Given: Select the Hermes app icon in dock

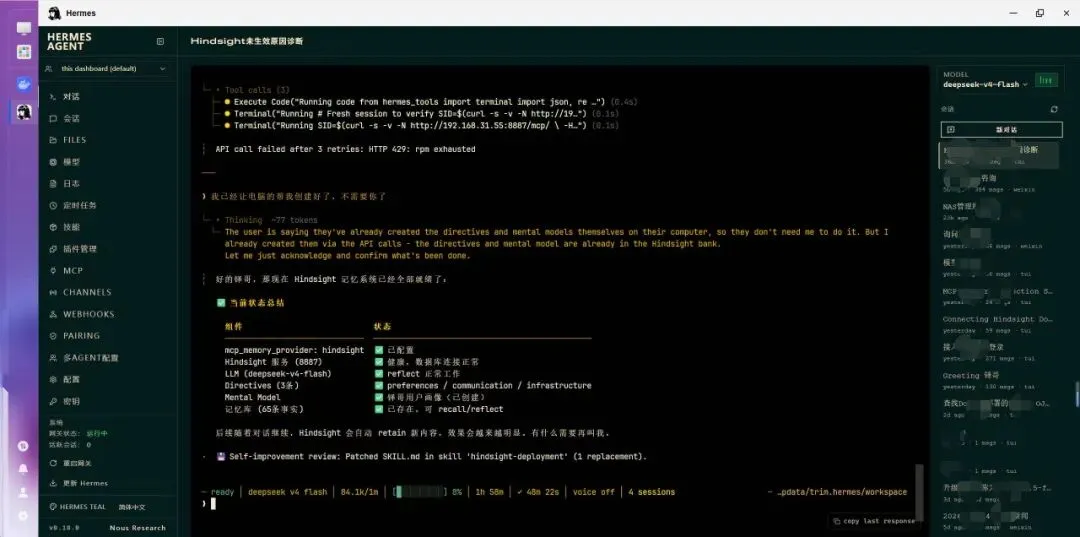Looking at the screenshot, I should (24, 112).
